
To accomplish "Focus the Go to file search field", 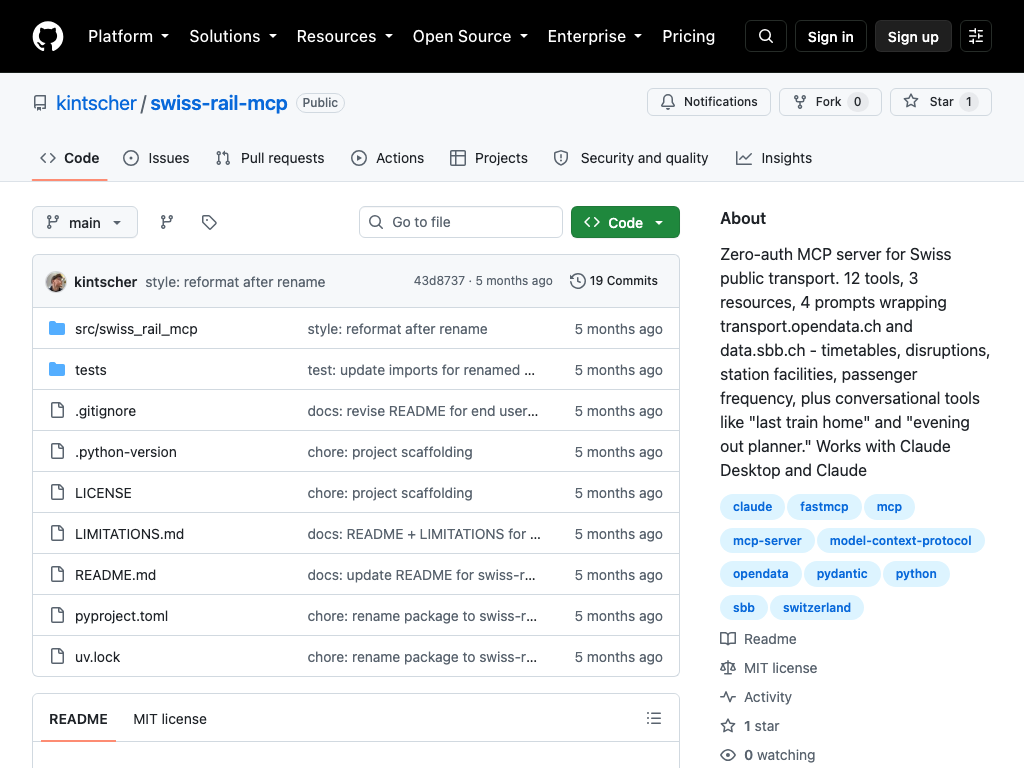I will [460, 222].
